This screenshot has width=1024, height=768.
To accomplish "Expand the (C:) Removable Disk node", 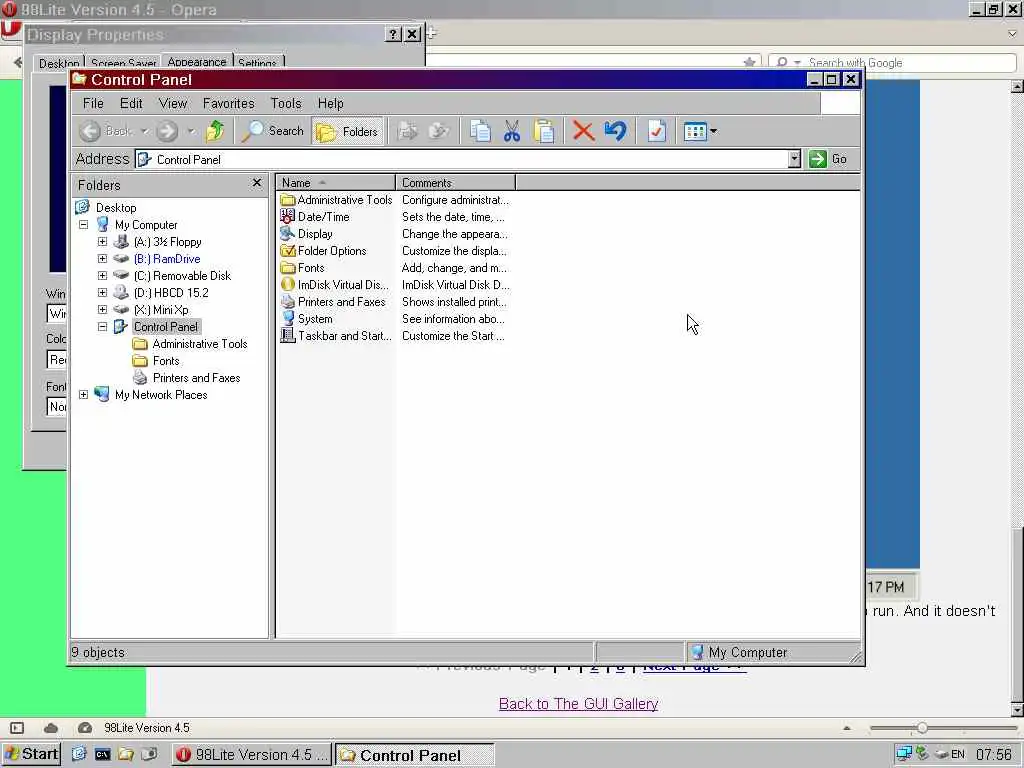I will tap(103, 276).
